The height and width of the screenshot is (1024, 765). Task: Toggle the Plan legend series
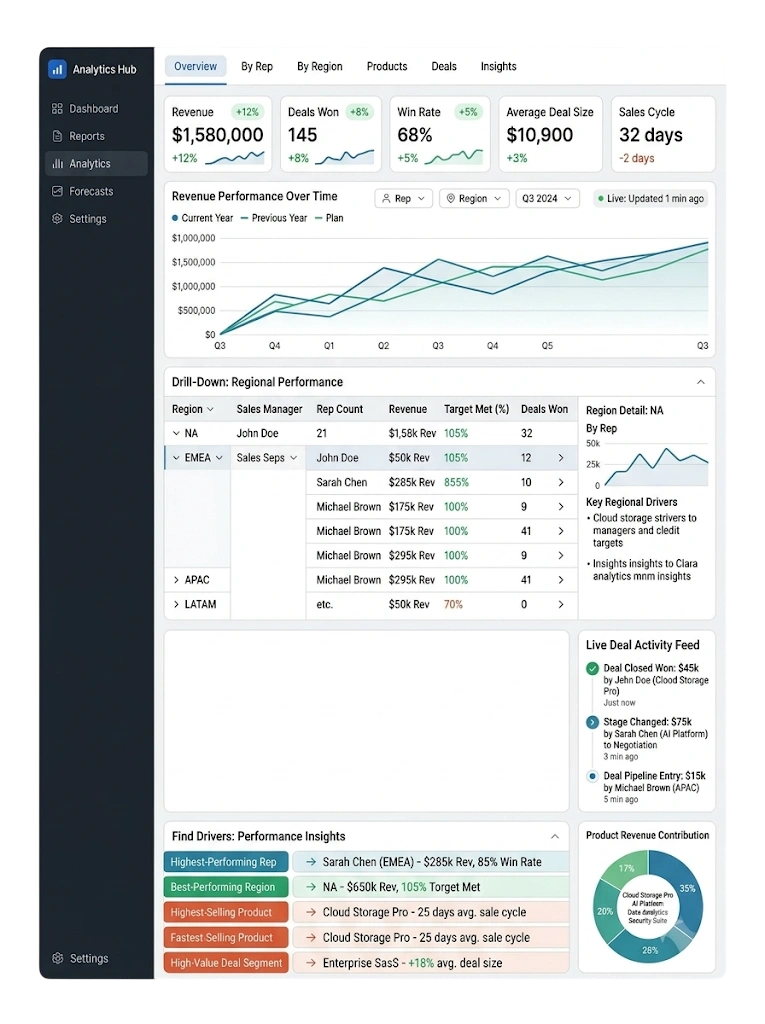pyautogui.click(x=329, y=218)
